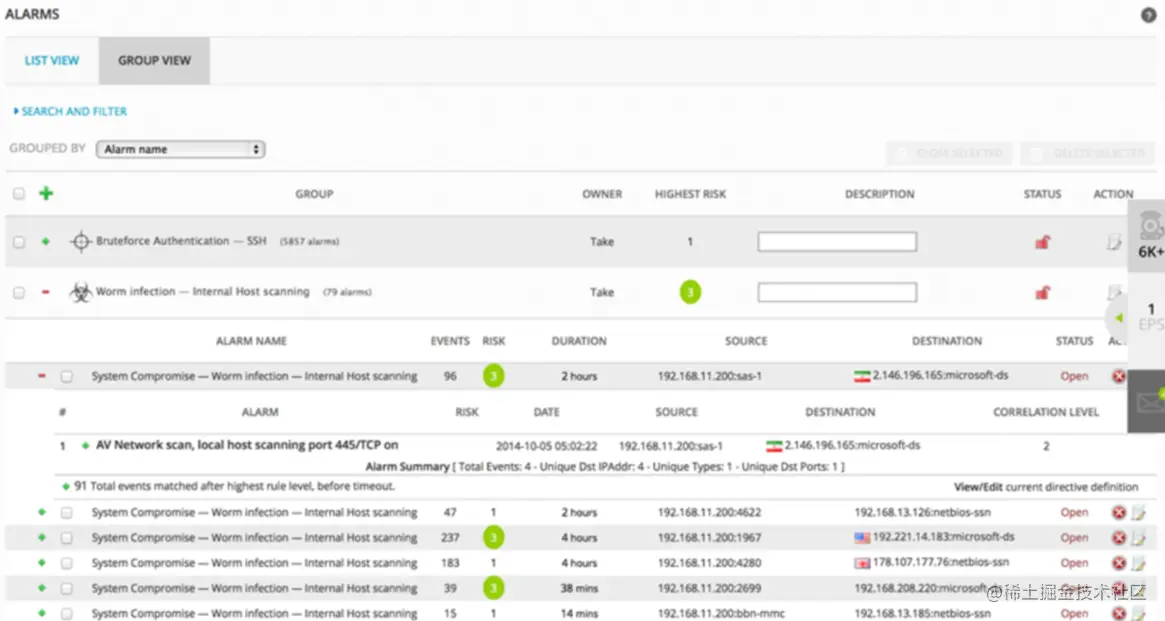Expand the 39-event Worm infection alarm

(42, 588)
